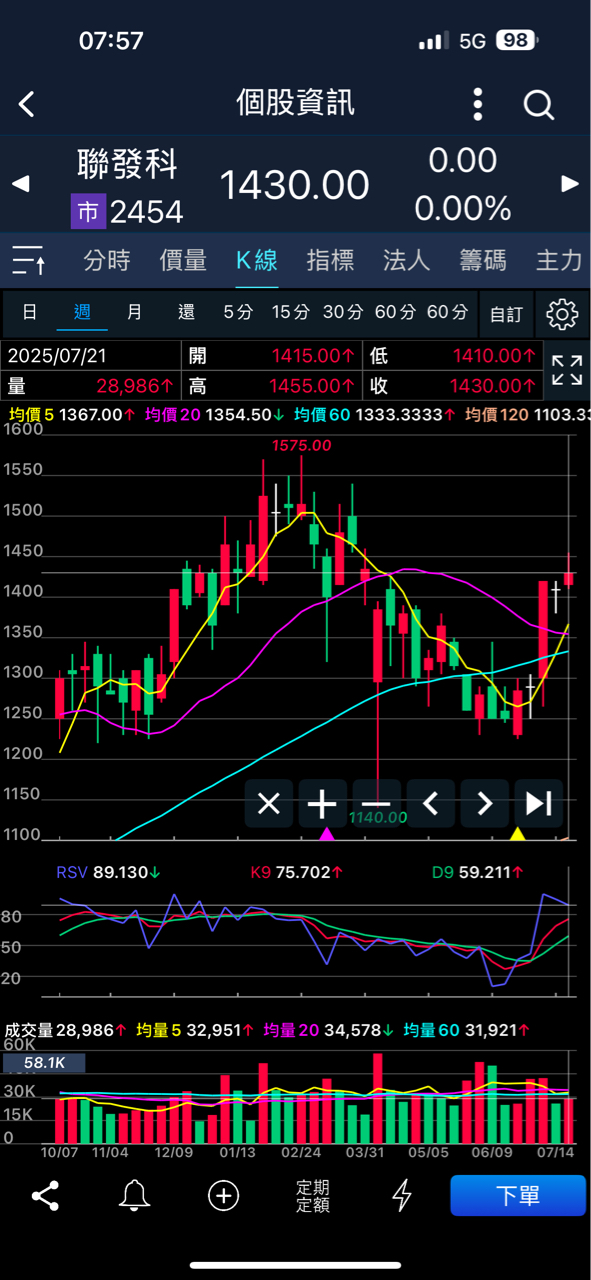Move crosshair to previous candle
591x1280 pixels.
tap(430, 804)
